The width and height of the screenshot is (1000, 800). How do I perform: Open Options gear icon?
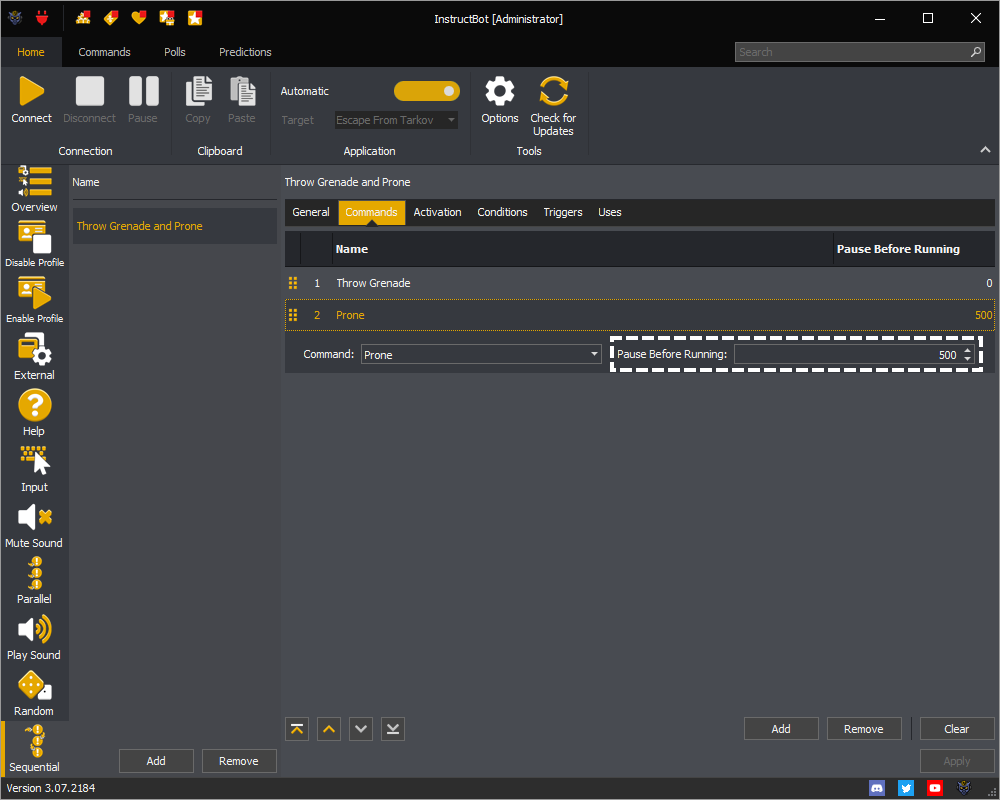pos(499,91)
